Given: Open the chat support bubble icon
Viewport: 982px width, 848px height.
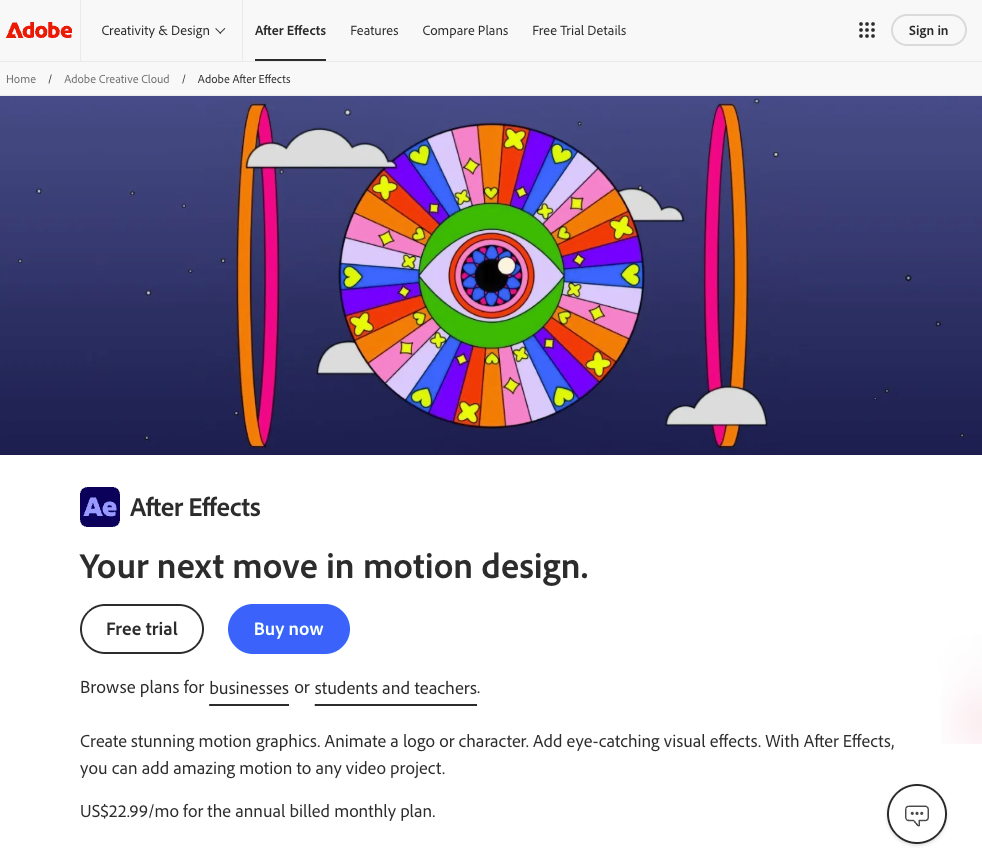Looking at the screenshot, I should pyautogui.click(x=916, y=814).
